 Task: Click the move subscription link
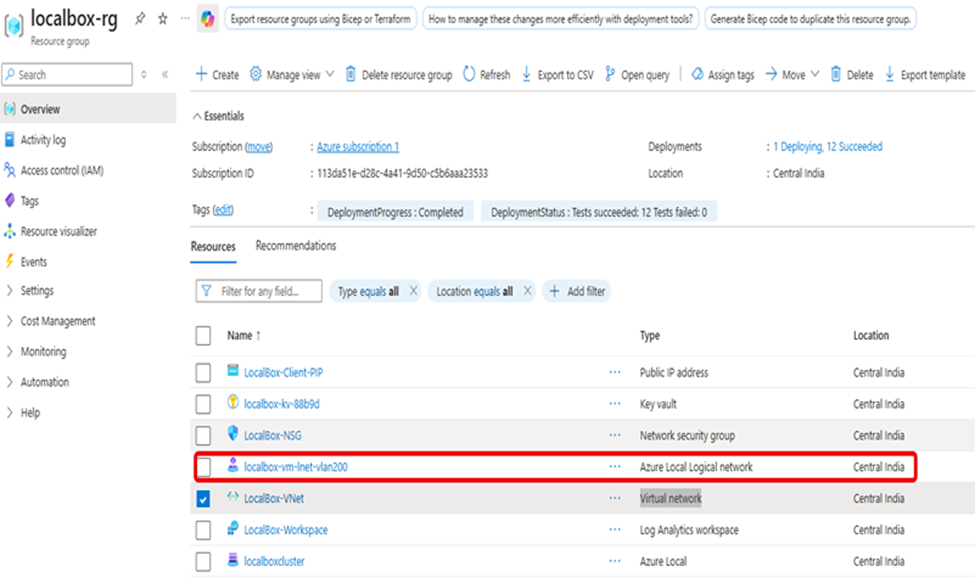pyautogui.click(x=259, y=147)
